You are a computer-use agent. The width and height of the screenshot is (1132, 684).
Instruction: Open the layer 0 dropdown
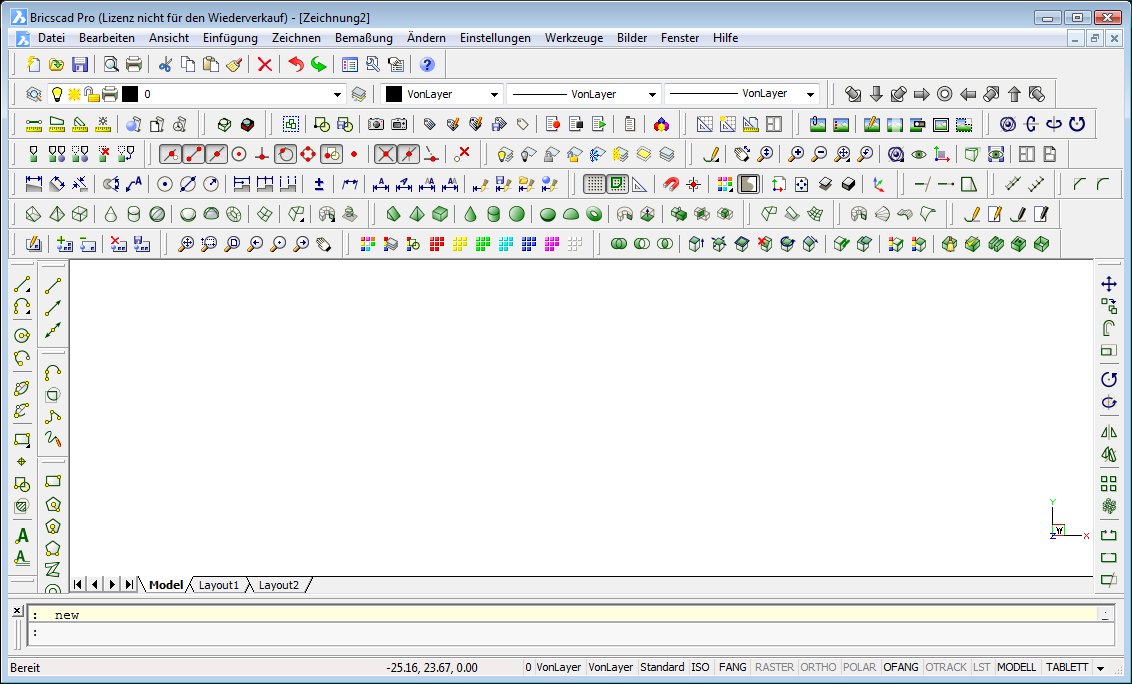(x=337, y=94)
